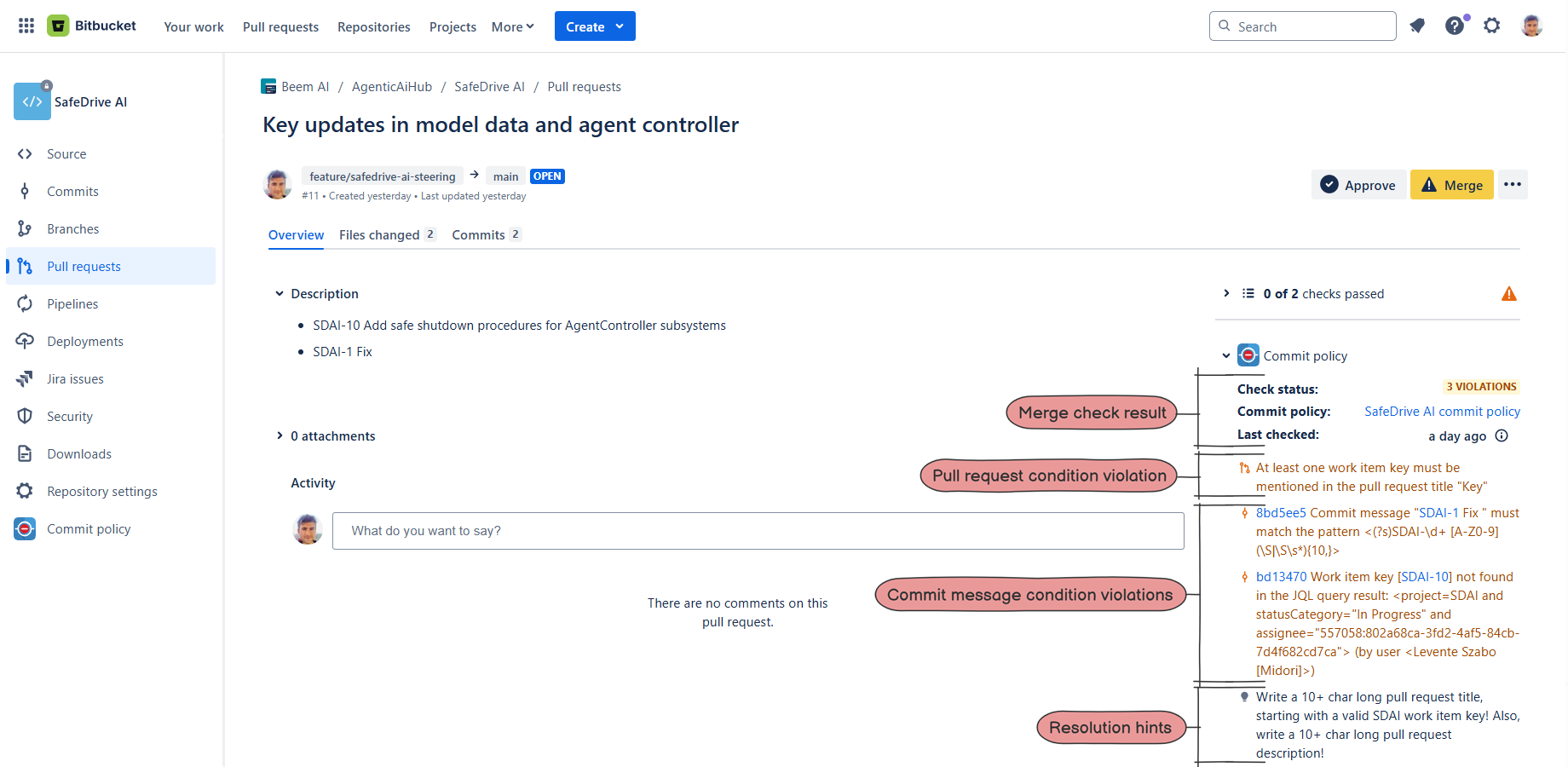Open the user profile avatar in header

click(x=1531, y=26)
